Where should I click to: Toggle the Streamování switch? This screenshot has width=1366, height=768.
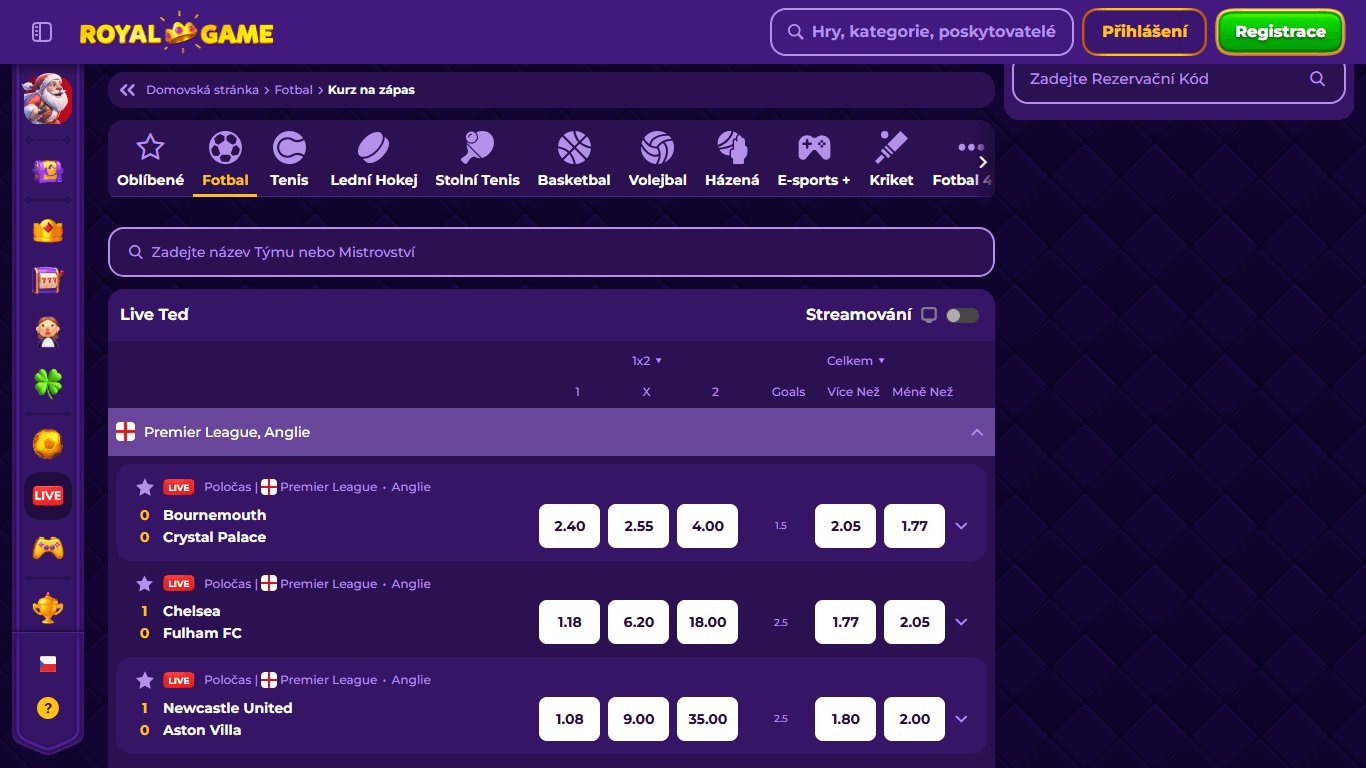tap(963, 315)
